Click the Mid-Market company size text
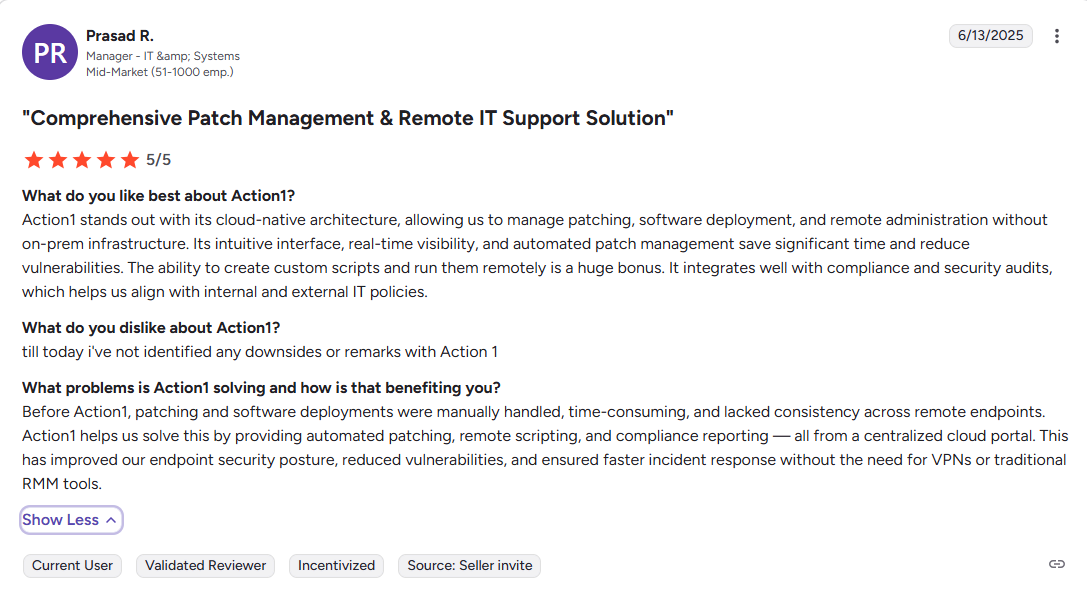This screenshot has height=598, width=1087. [x=159, y=72]
